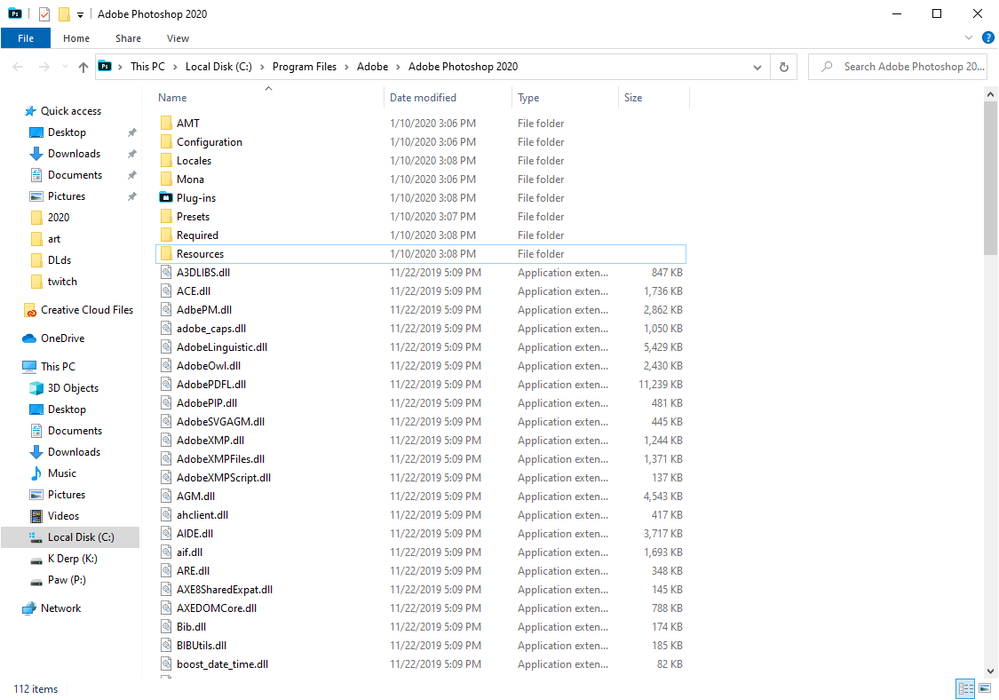999x700 pixels.
Task: Select the Presets folder row
Action: pyautogui.click(x=420, y=217)
